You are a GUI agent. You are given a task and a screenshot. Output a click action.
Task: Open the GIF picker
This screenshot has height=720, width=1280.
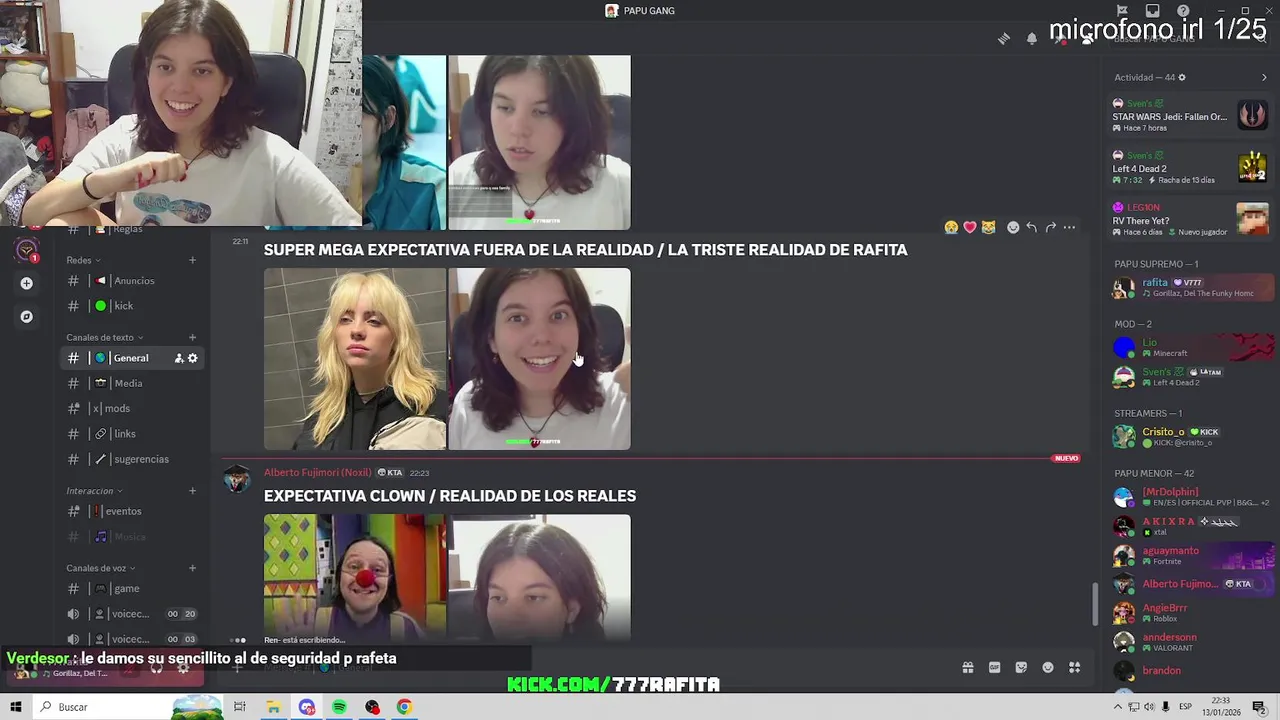coord(994,667)
